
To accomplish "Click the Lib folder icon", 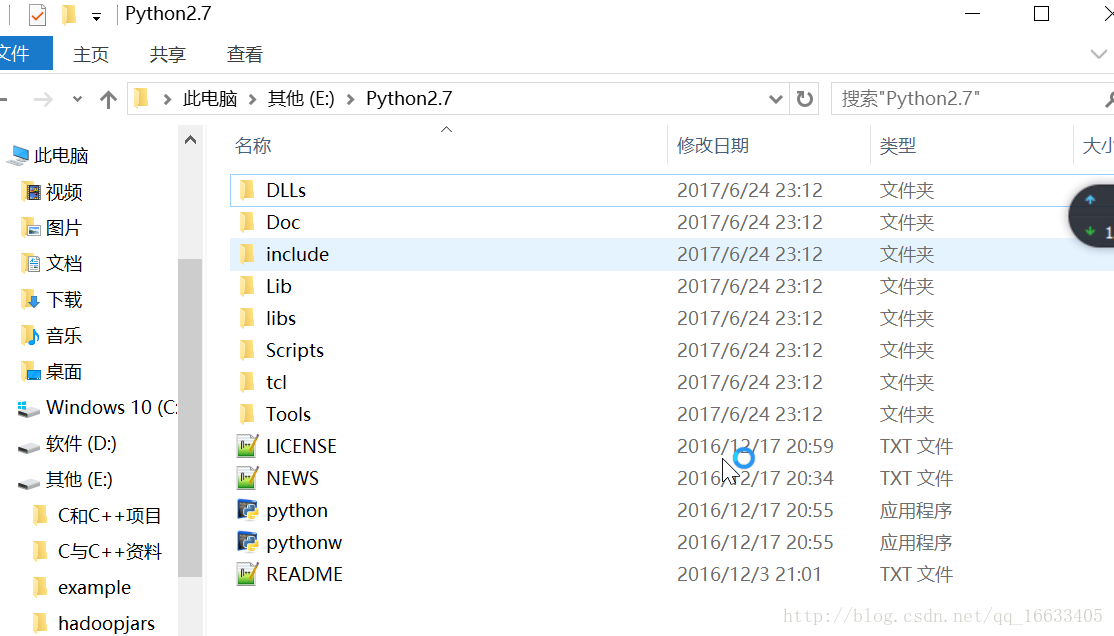I will [247, 286].
